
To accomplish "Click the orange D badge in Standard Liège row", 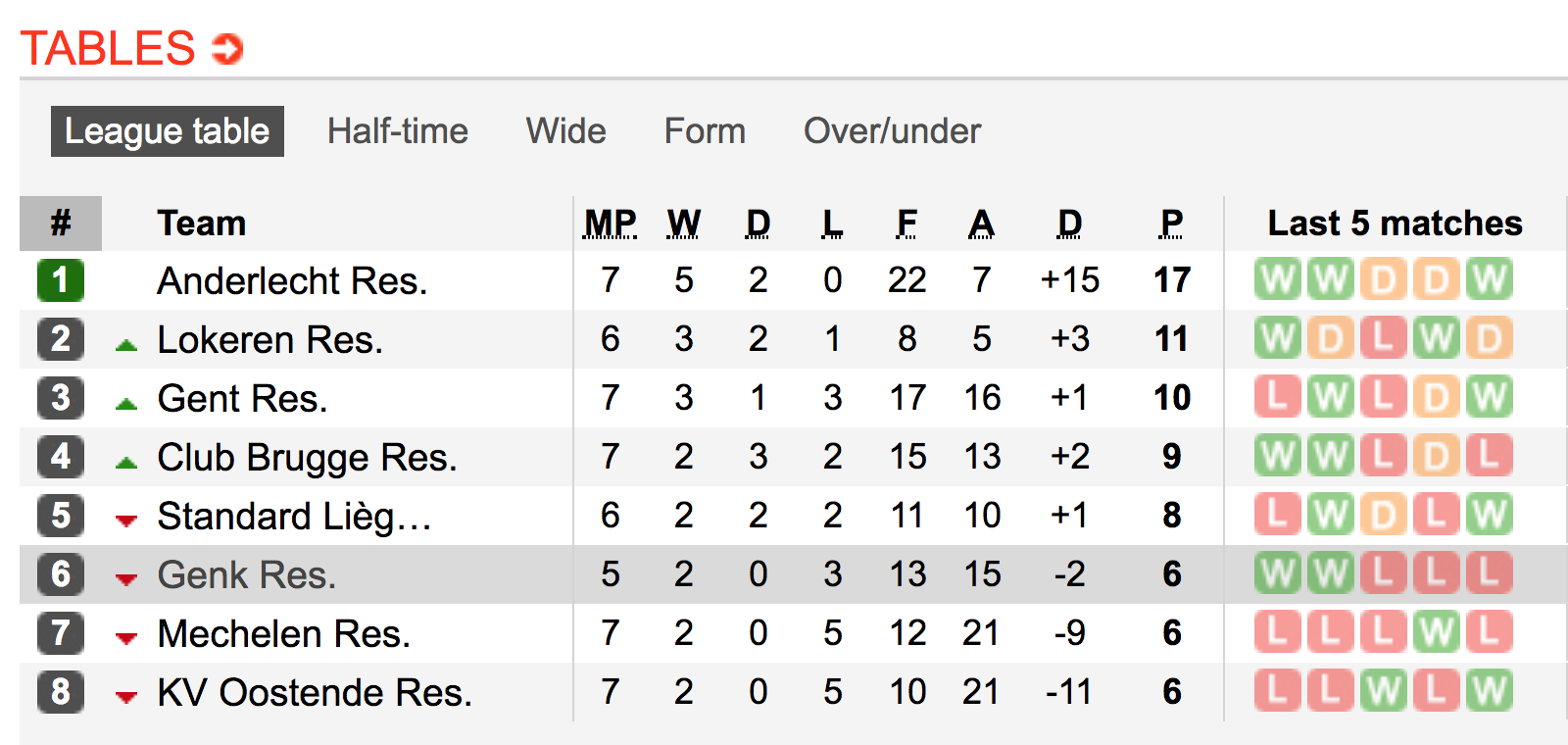I will point(1383,515).
